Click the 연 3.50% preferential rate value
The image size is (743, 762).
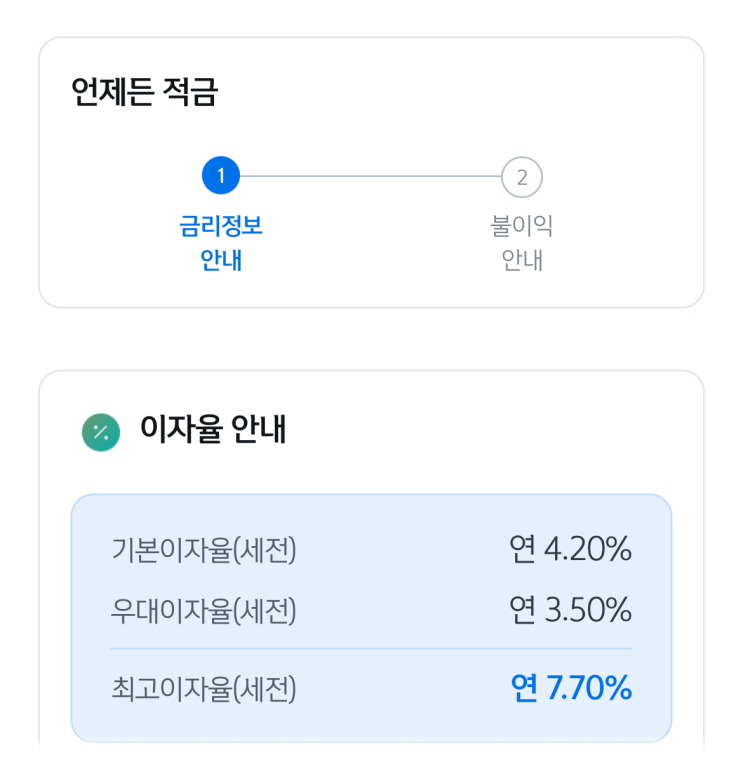[x=570, y=609]
